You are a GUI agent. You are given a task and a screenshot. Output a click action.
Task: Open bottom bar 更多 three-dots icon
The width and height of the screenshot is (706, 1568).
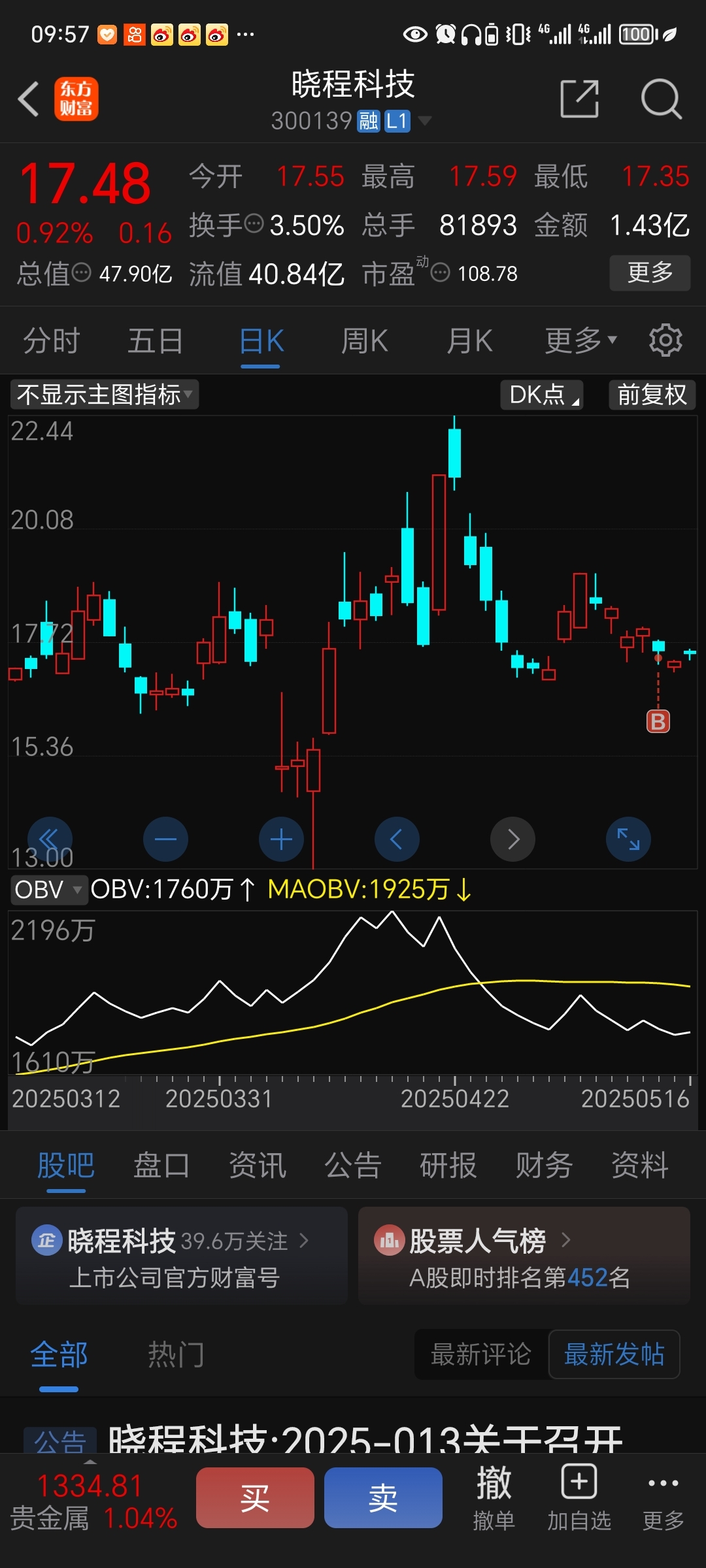point(664,1497)
